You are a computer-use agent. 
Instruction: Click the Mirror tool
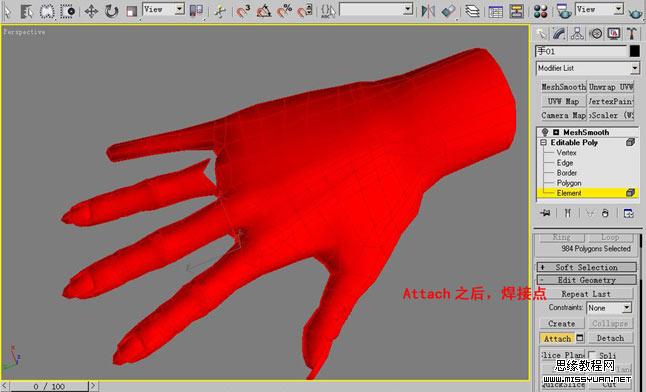tap(428, 11)
